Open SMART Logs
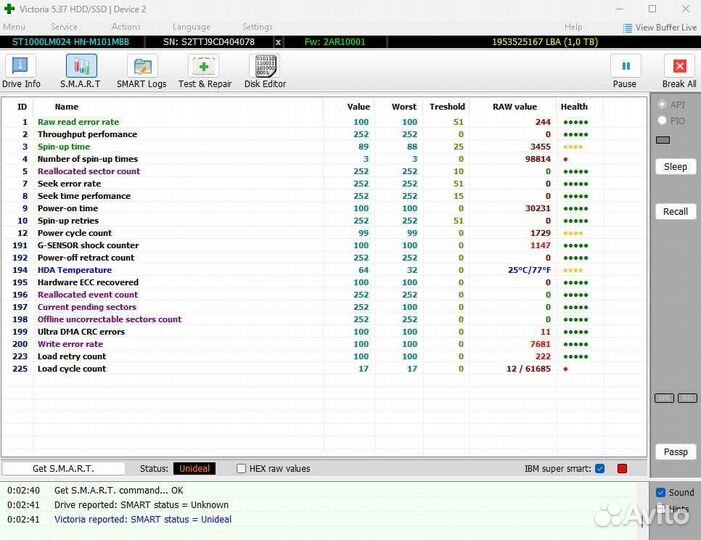The height and width of the screenshot is (540, 701). [x=142, y=72]
